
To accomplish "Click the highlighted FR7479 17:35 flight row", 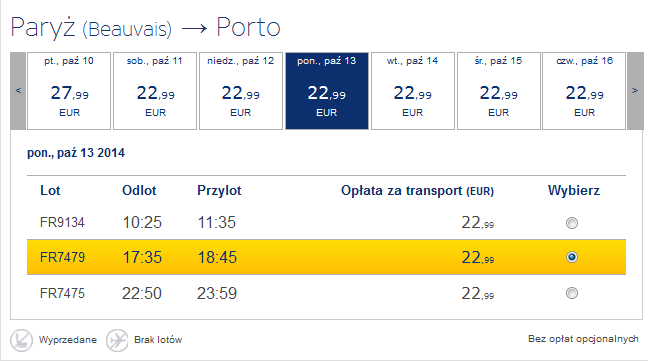I will point(326,257).
